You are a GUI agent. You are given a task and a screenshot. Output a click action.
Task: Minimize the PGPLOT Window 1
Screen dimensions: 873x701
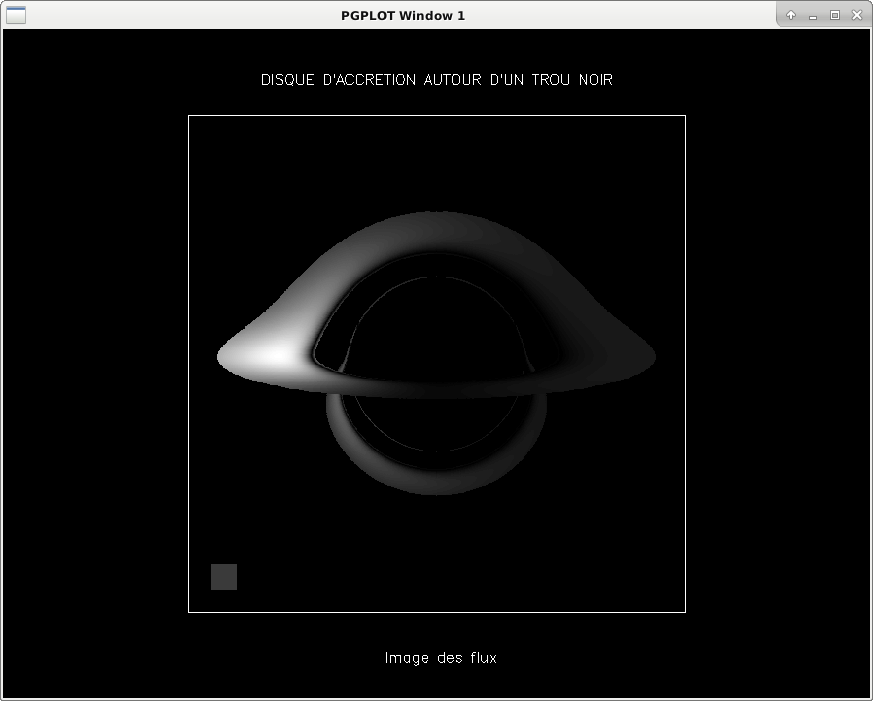[813, 16]
